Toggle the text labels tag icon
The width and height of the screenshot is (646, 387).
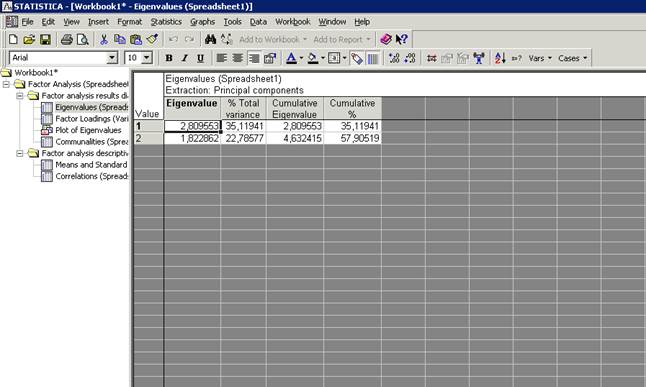[356, 58]
